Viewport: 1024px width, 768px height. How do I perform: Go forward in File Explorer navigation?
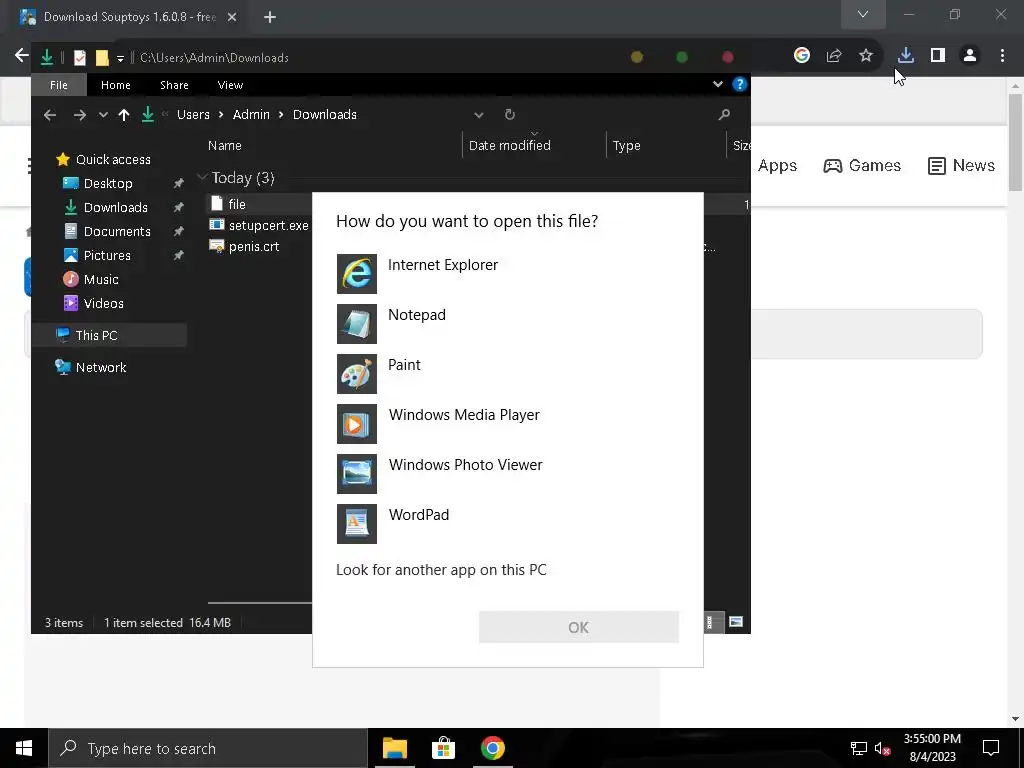(80, 115)
